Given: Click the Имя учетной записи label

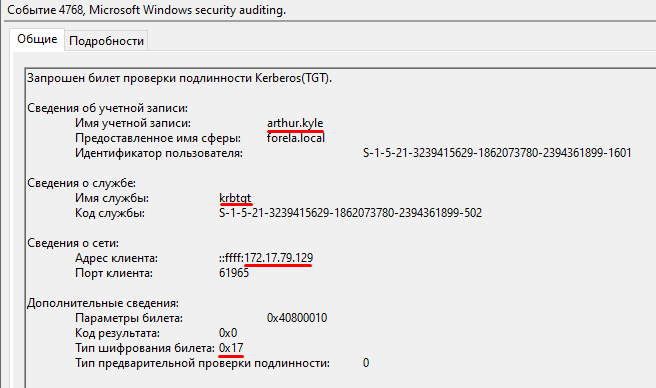Looking at the screenshot, I should 133,123.
